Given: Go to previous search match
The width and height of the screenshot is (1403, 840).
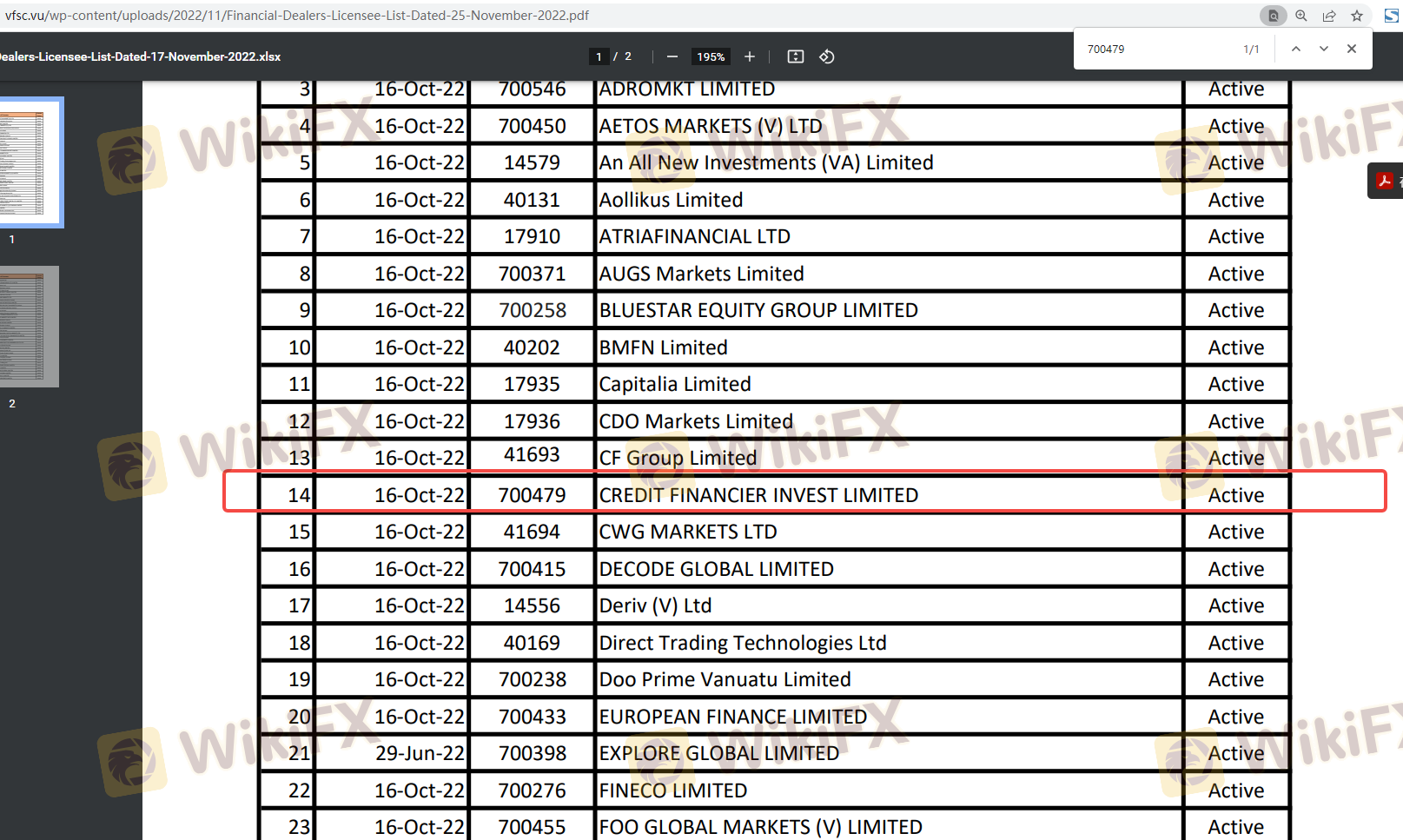Looking at the screenshot, I should pyautogui.click(x=1295, y=50).
